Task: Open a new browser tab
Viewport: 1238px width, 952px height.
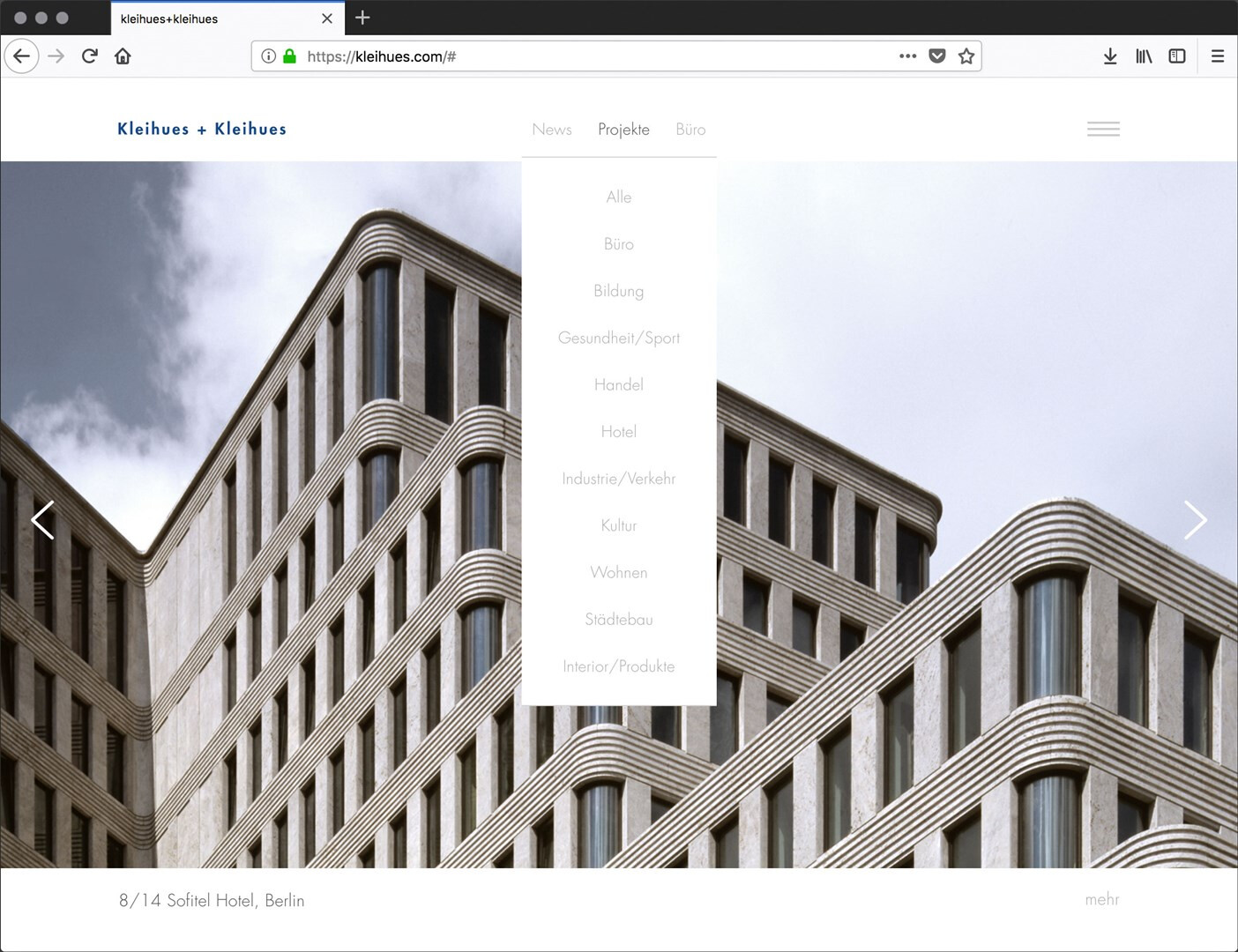Action: tap(362, 18)
